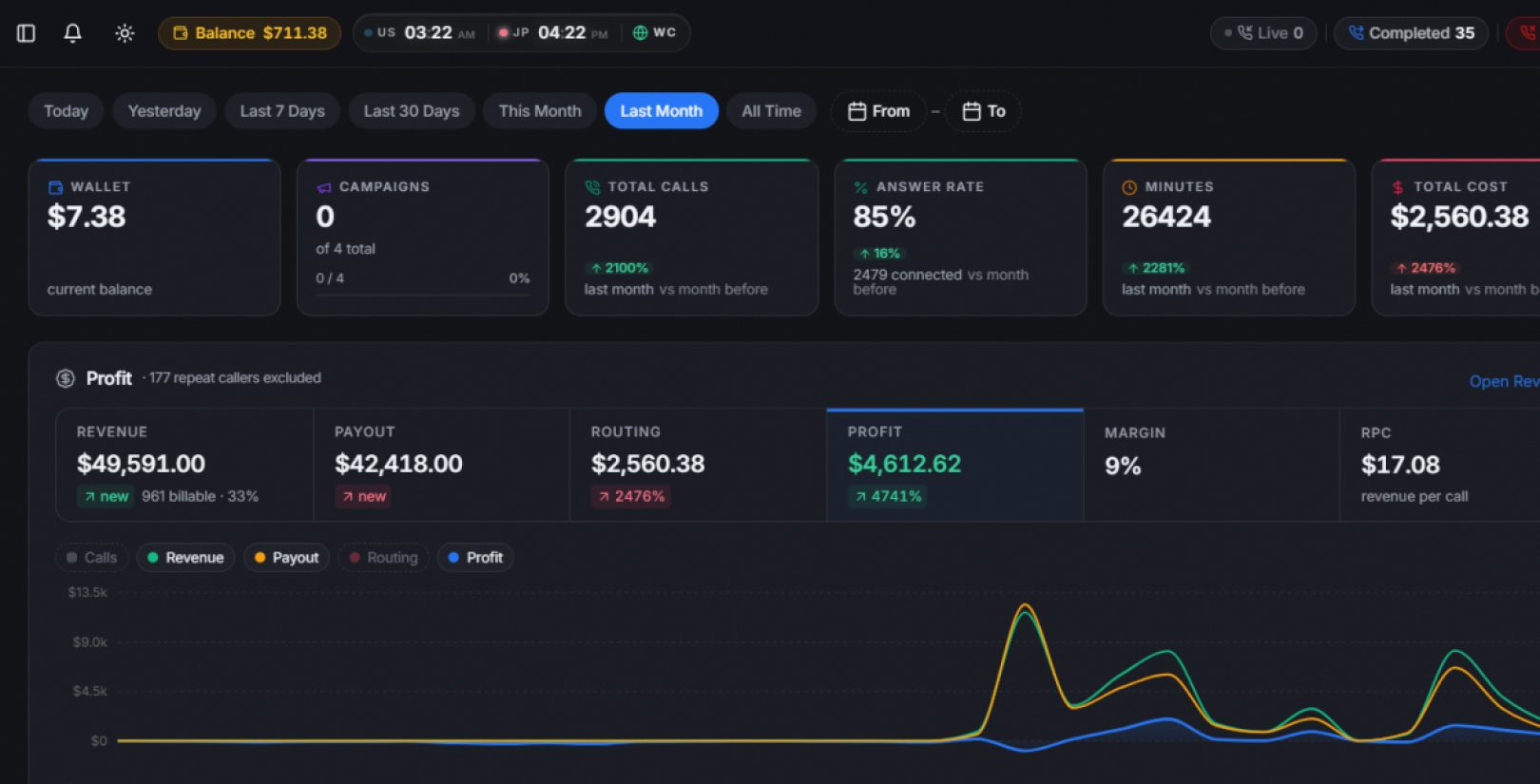Toggle the Profit chart series
The image size is (1540, 784).
[x=475, y=558]
